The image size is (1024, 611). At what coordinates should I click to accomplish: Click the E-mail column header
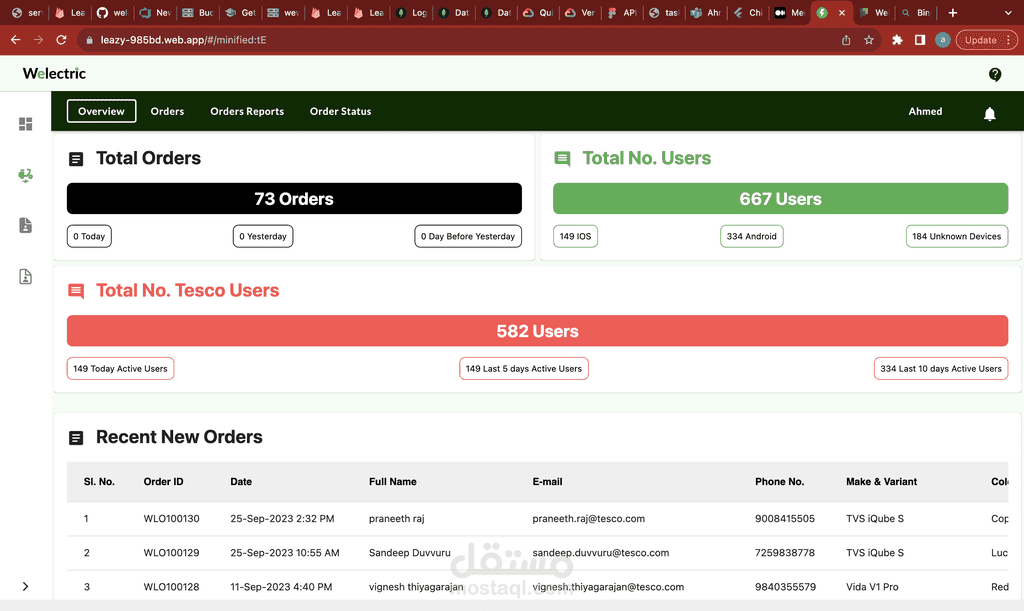point(547,482)
